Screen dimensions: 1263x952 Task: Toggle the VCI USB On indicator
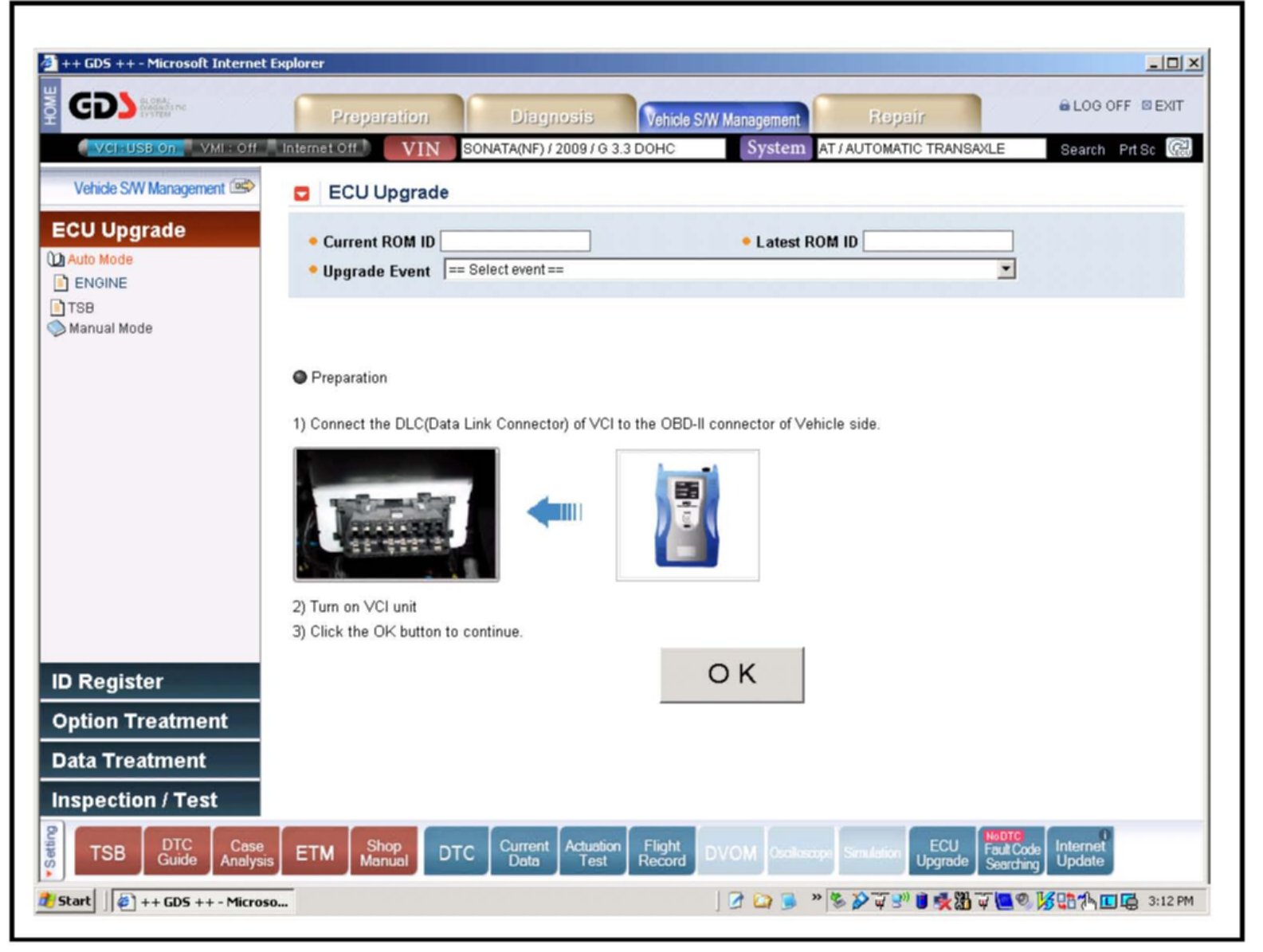134,148
